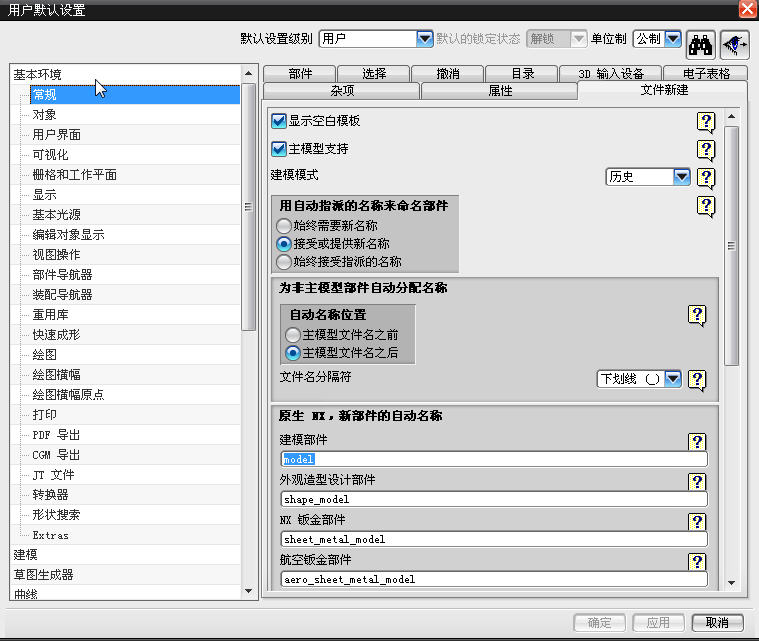Switch to 属性 tab
The image size is (759, 641).
coord(500,91)
